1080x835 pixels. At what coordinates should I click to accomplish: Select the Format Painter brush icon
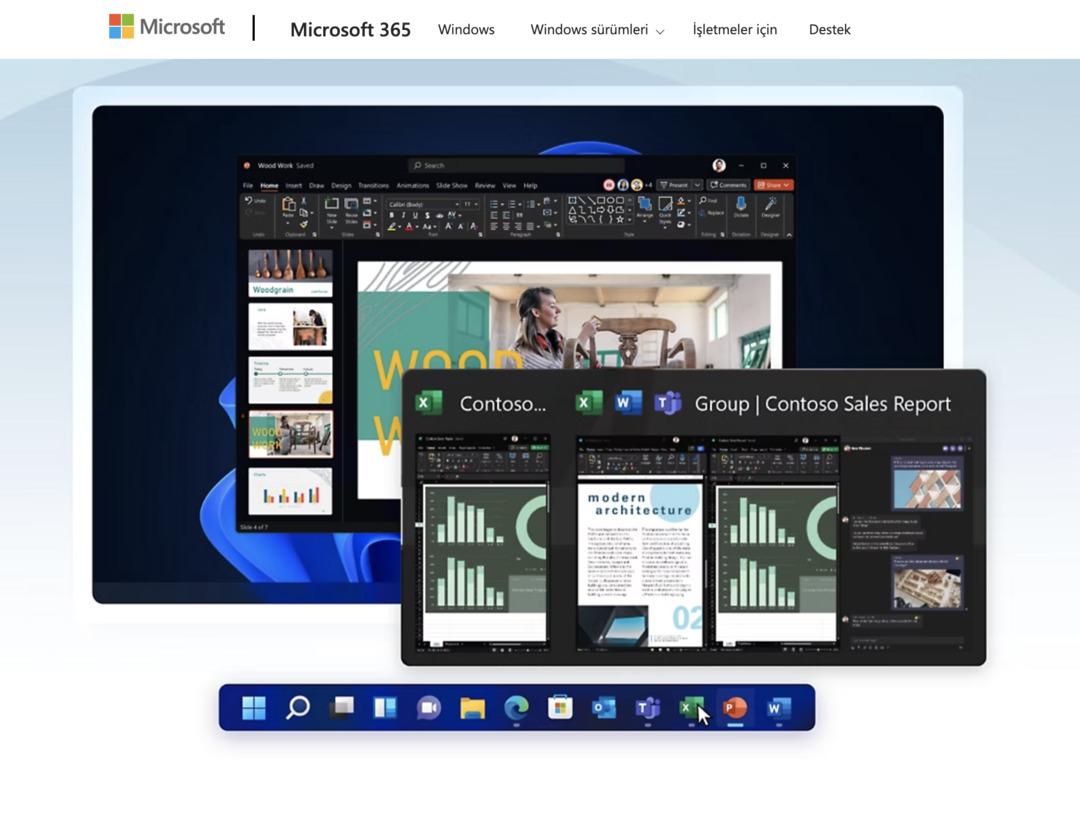[x=304, y=224]
